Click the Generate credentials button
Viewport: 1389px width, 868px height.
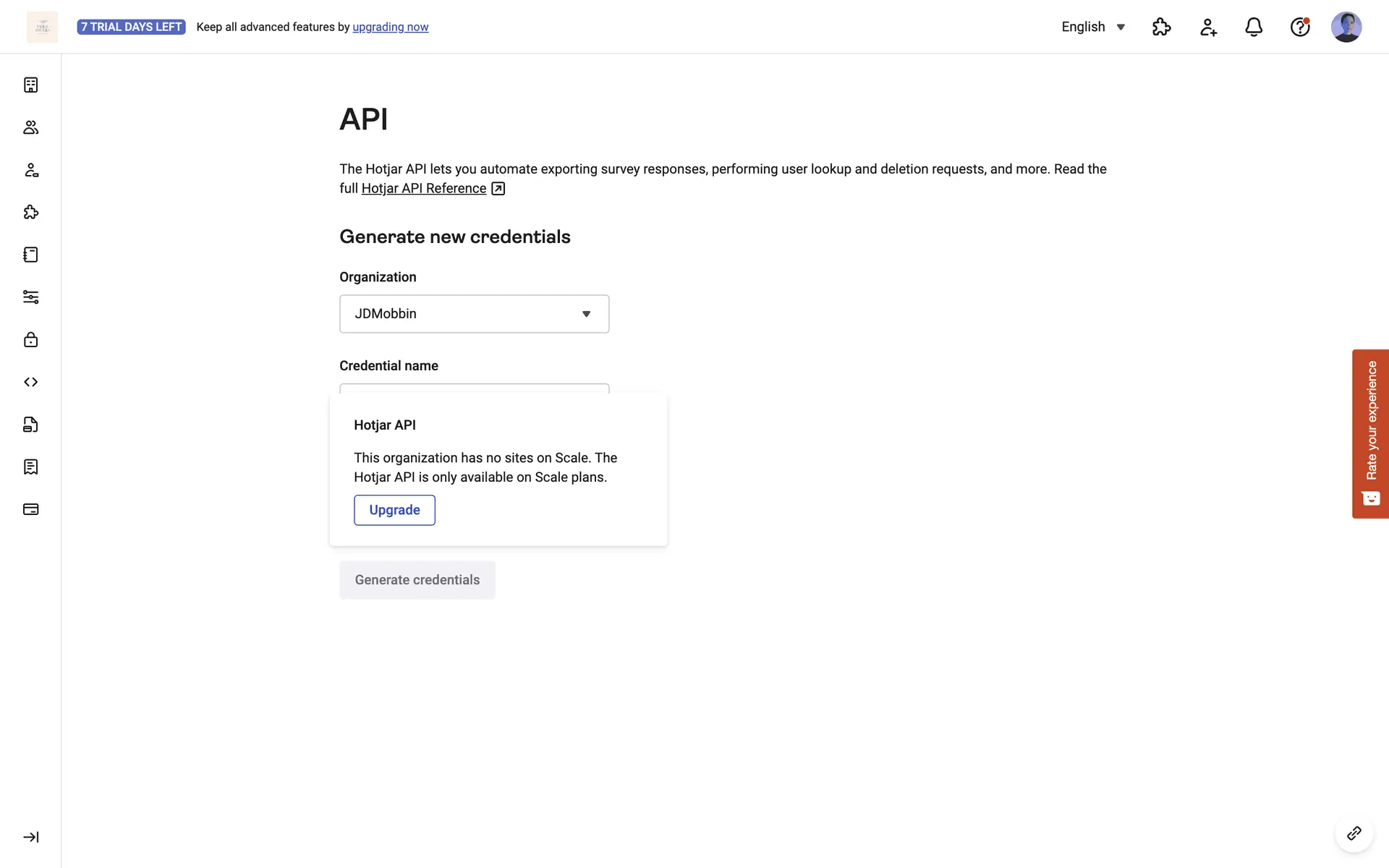click(x=417, y=580)
